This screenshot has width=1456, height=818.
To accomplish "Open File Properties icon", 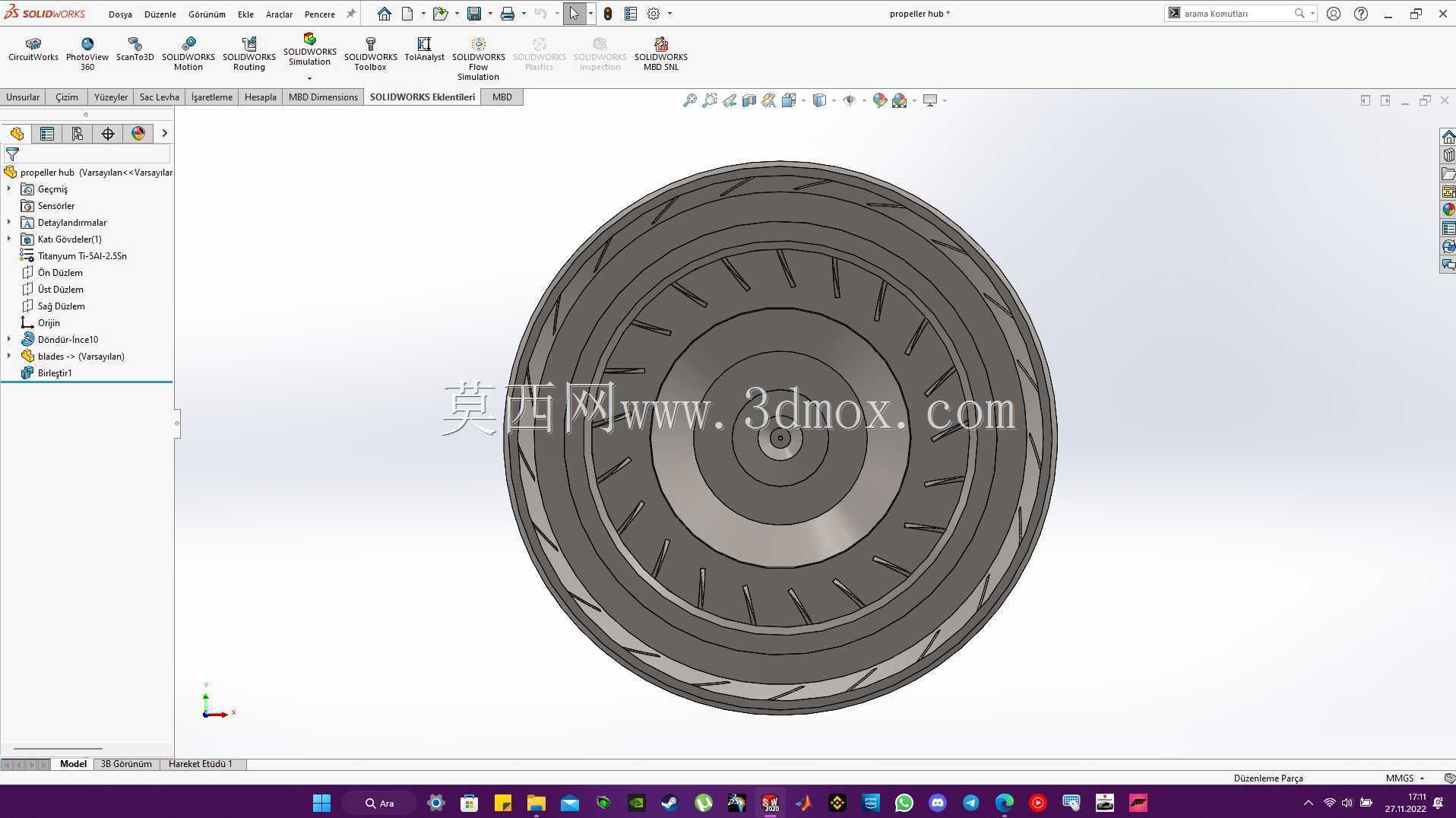I will point(631,14).
